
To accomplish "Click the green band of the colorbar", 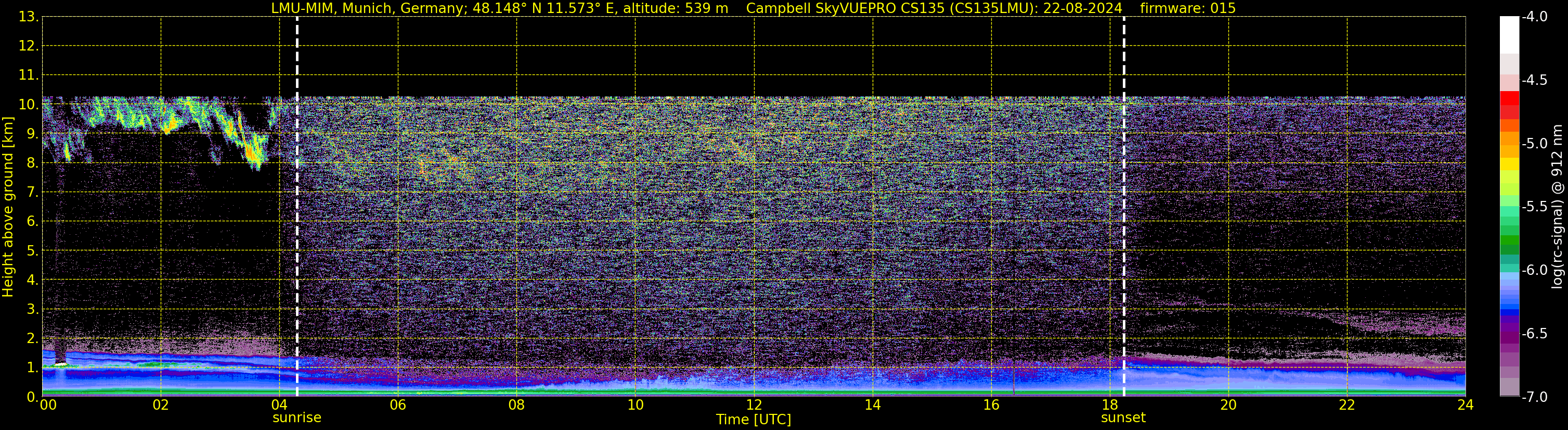I will pos(1510,240).
